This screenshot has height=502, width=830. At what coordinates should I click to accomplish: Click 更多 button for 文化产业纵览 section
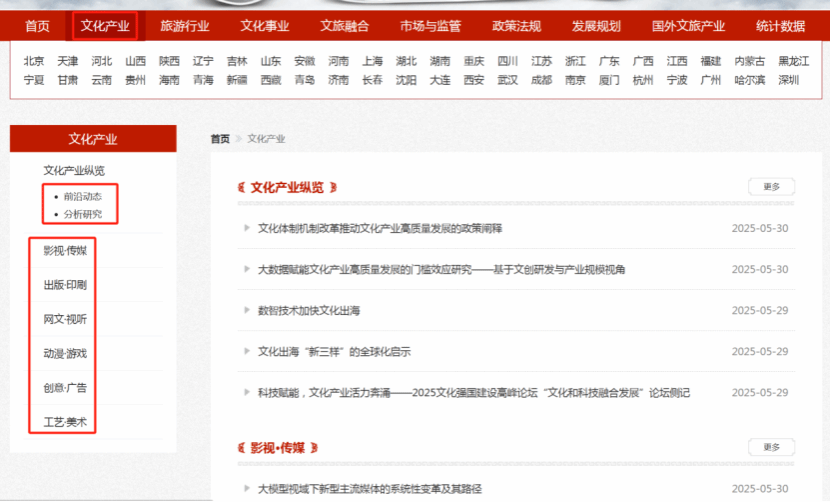click(771, 187)
